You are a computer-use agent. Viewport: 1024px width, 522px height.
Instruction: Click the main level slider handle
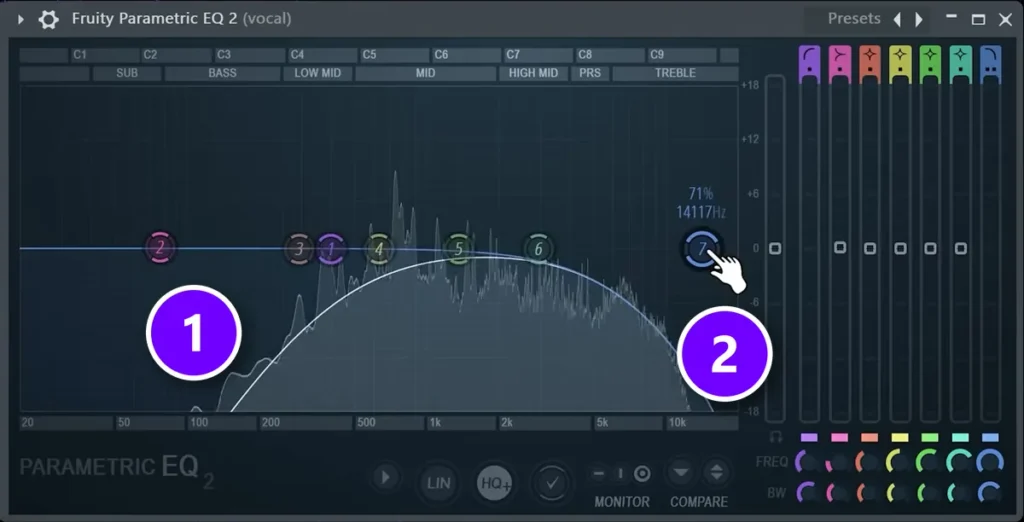click(775, 248)
